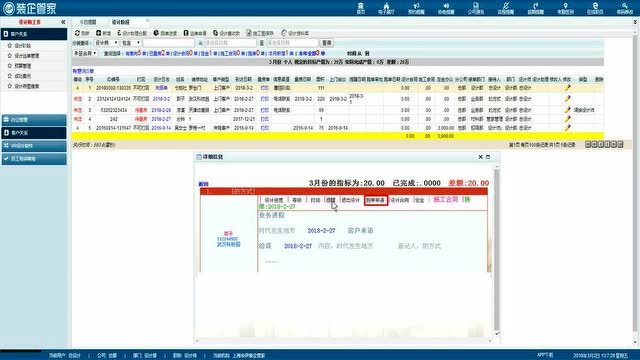The image size is (640, 360).
Task: Click the search text field in the query row
Action: pos(168,43)
